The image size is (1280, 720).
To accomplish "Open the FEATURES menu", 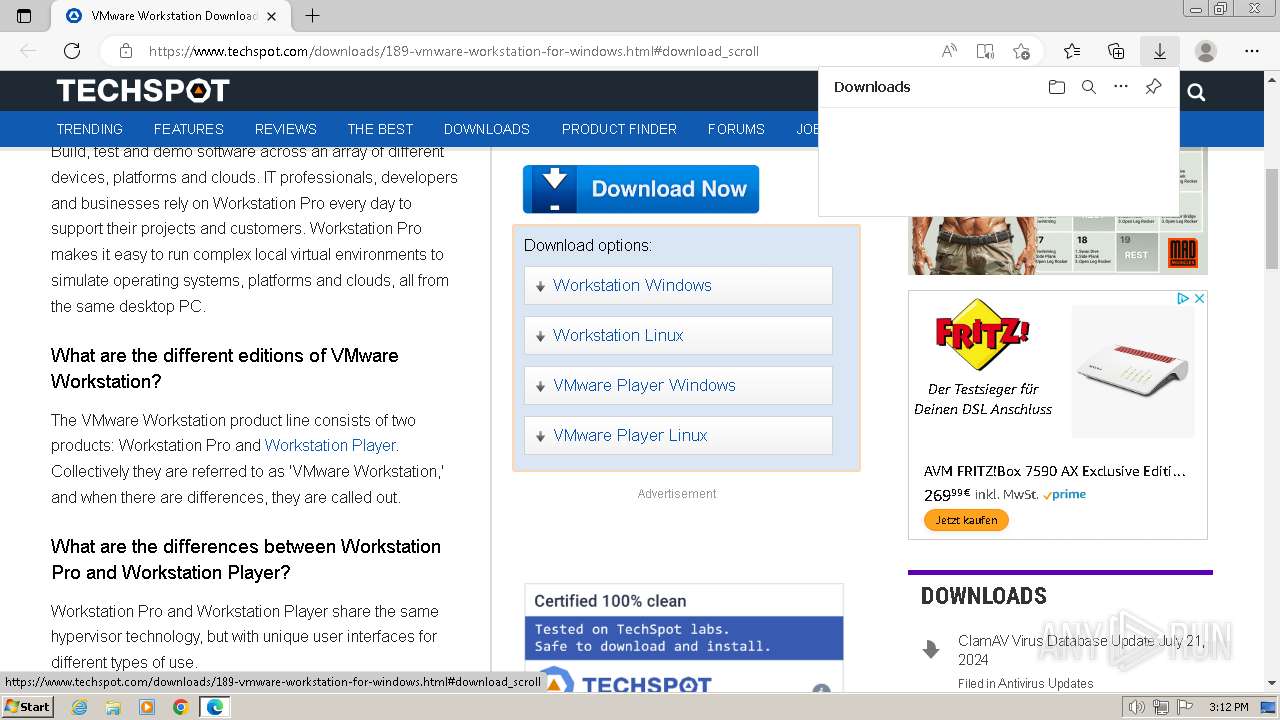I will tap(189, 129).
